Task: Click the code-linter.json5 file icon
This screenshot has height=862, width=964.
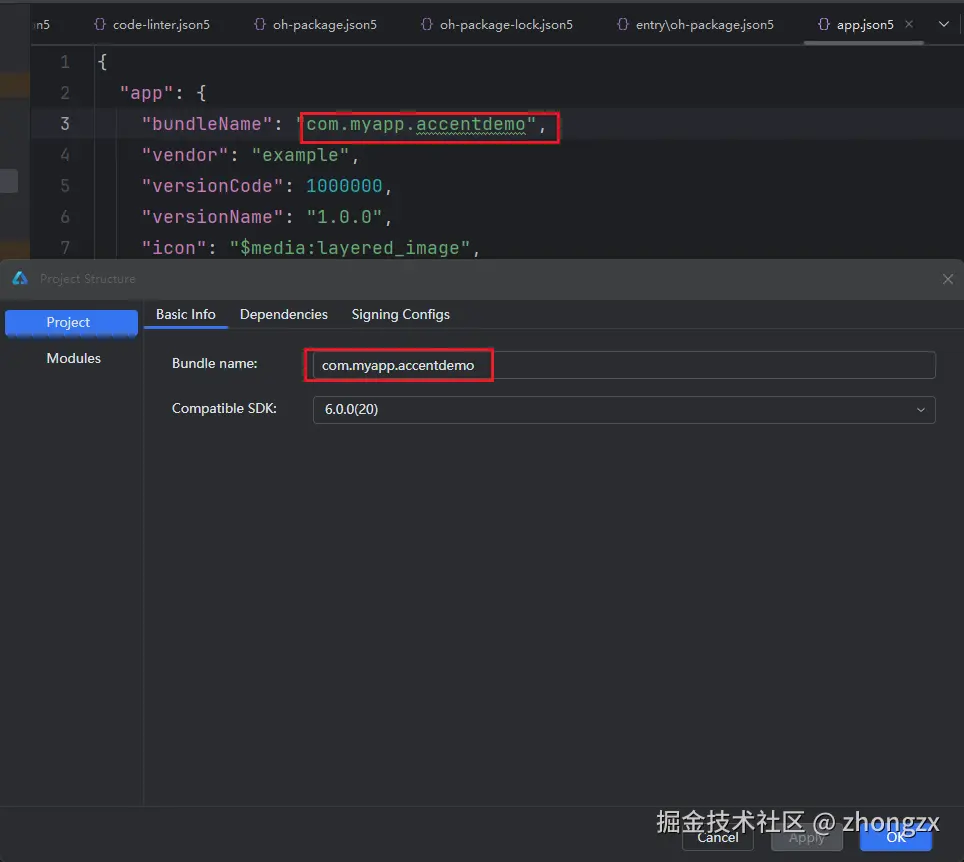Action: 100,25
